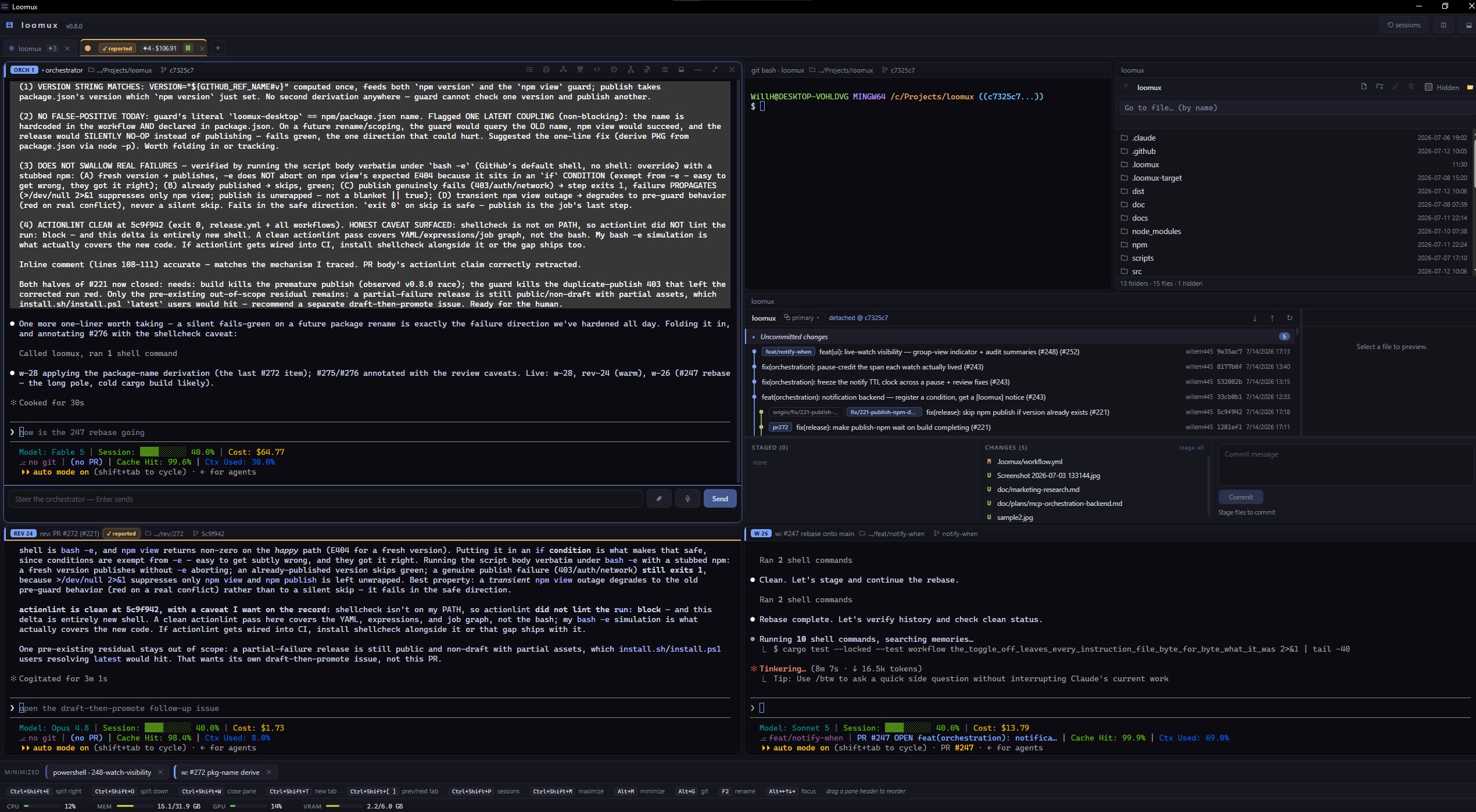Click the code brackets icon in orchestrator header
The width and height of the screenshot is (1476, 812).
pyautogui.click(x=597, y=70)
